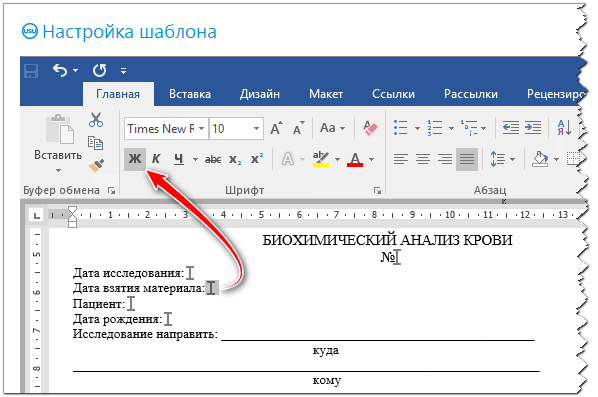Click the БИОХИМИЧЕСКИЙ АНАЛИЗ КРОВИ heading
This screenshot has height=397, width=598.
coord(387,240)
